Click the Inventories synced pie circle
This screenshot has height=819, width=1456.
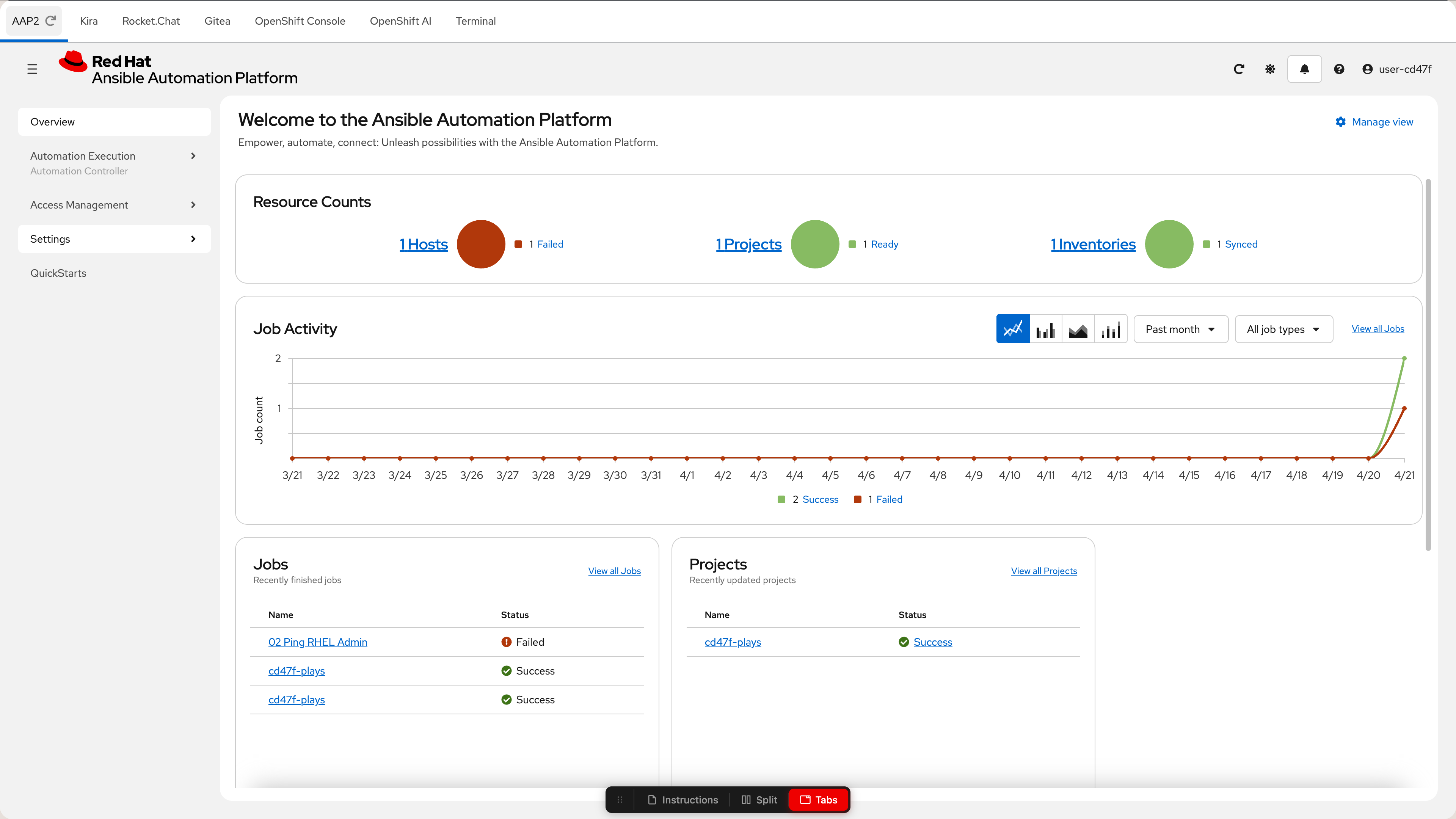[x=1169, y=244]
